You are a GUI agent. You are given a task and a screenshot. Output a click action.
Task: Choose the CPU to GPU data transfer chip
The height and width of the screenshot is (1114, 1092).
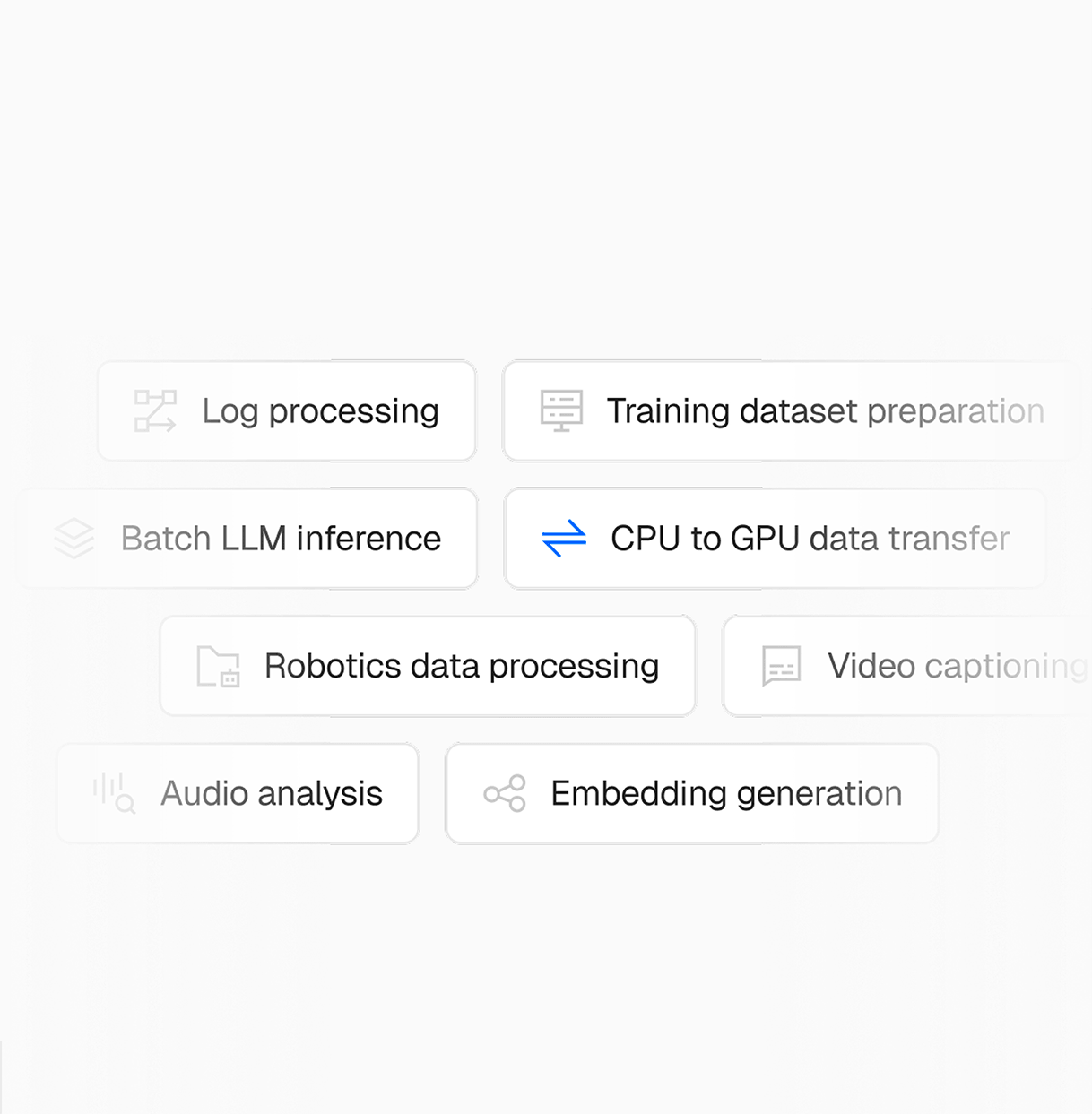[x=776, y=539]
